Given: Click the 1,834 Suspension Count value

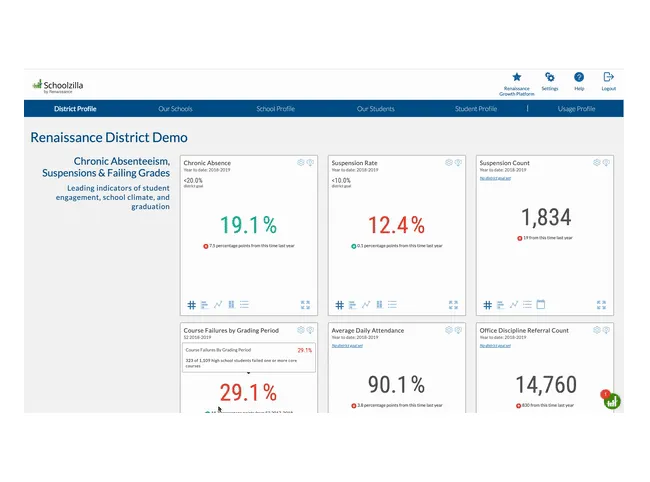Looking at the screenshot, I should click(546, 218).
